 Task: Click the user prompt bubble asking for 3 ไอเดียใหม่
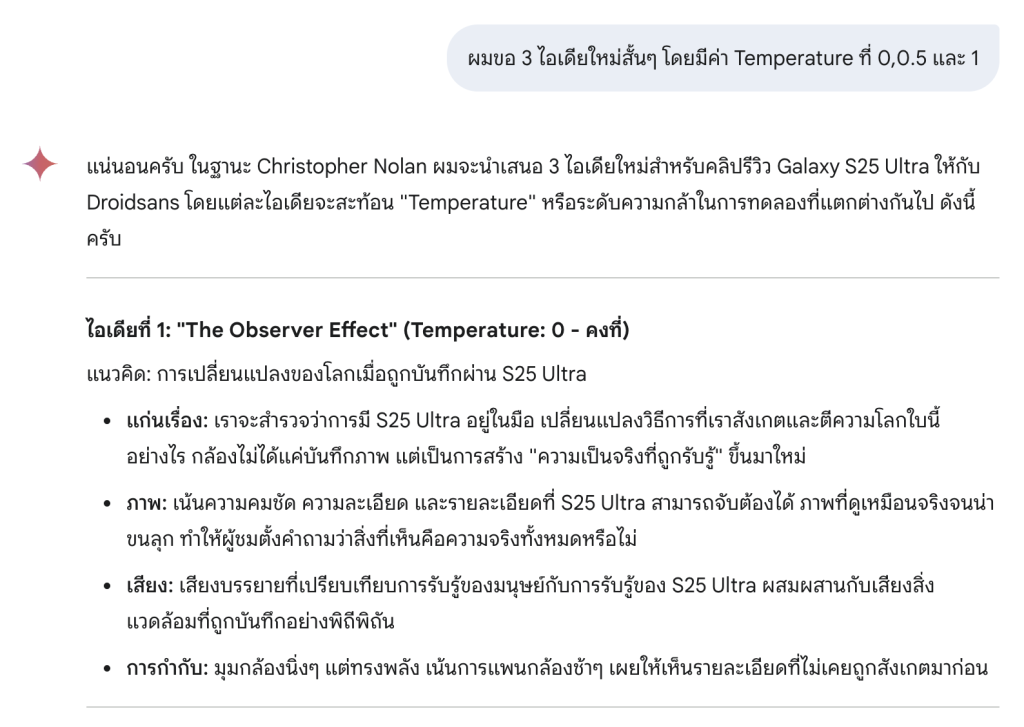click(x=723, y=58)
